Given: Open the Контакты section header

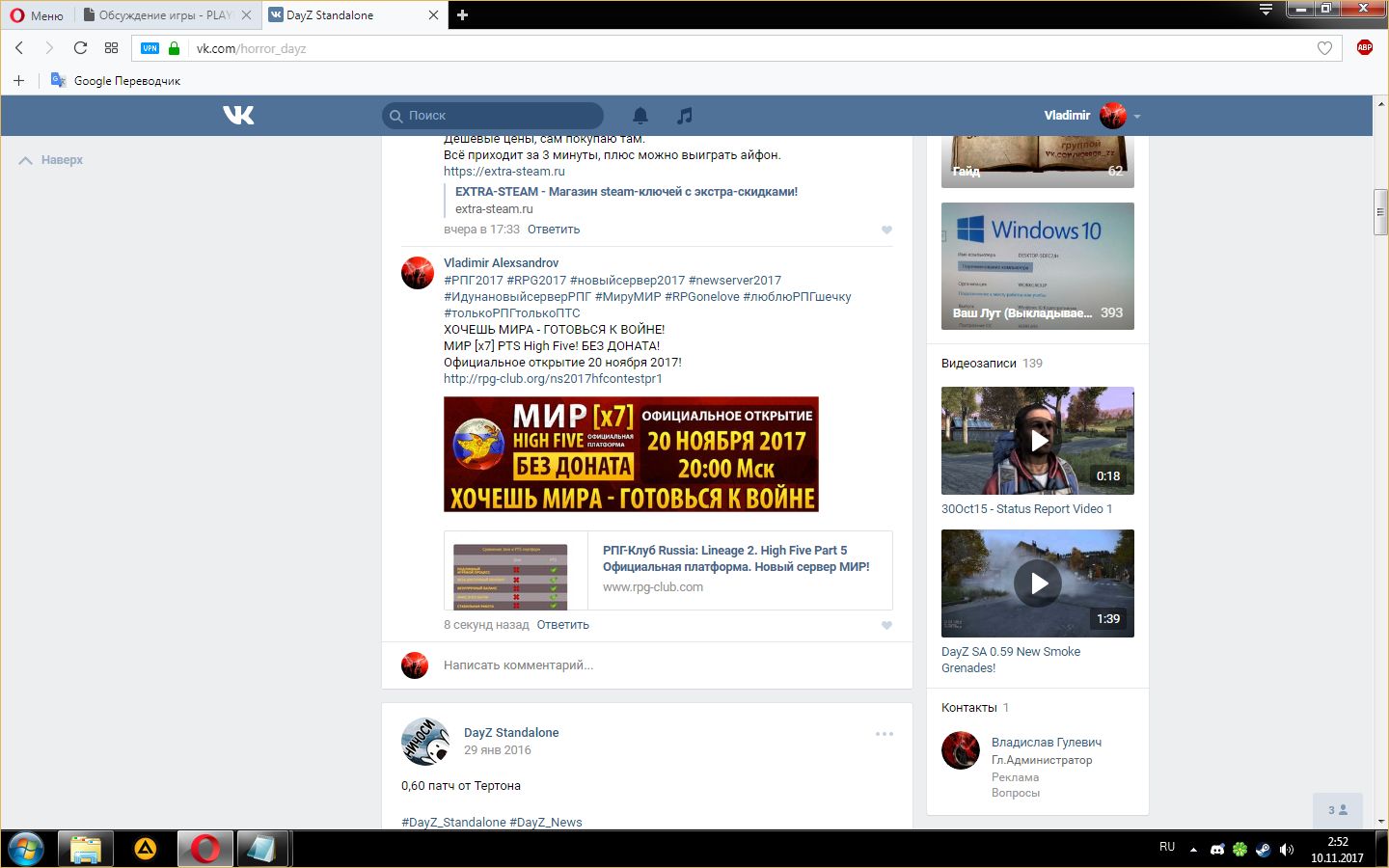Looking at the screenshot, I should click(969, 708).
